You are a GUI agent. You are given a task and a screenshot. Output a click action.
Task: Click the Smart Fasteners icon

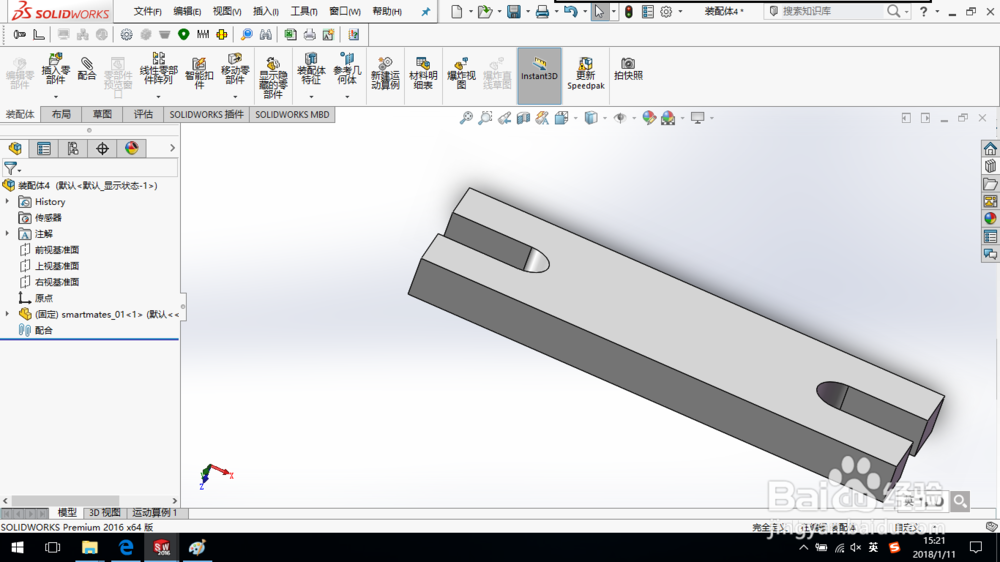pos(199,73)
